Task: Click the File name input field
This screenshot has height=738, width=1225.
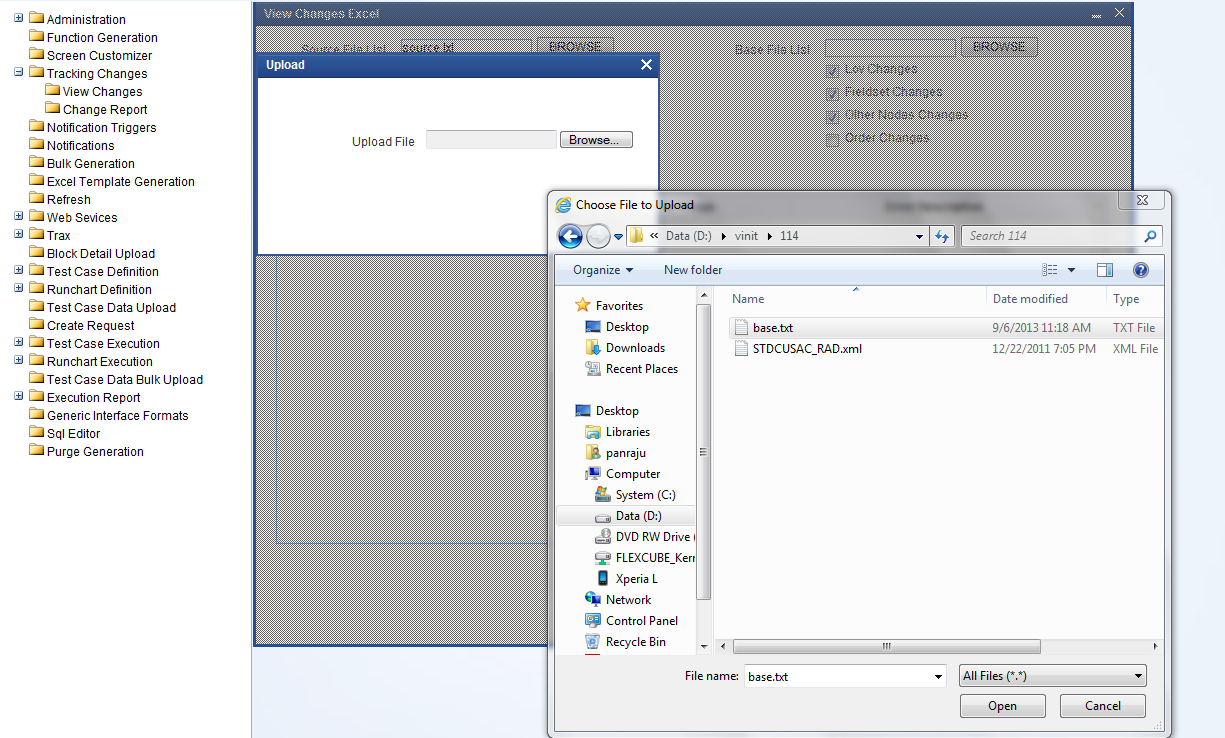Action: click(838, 677)
